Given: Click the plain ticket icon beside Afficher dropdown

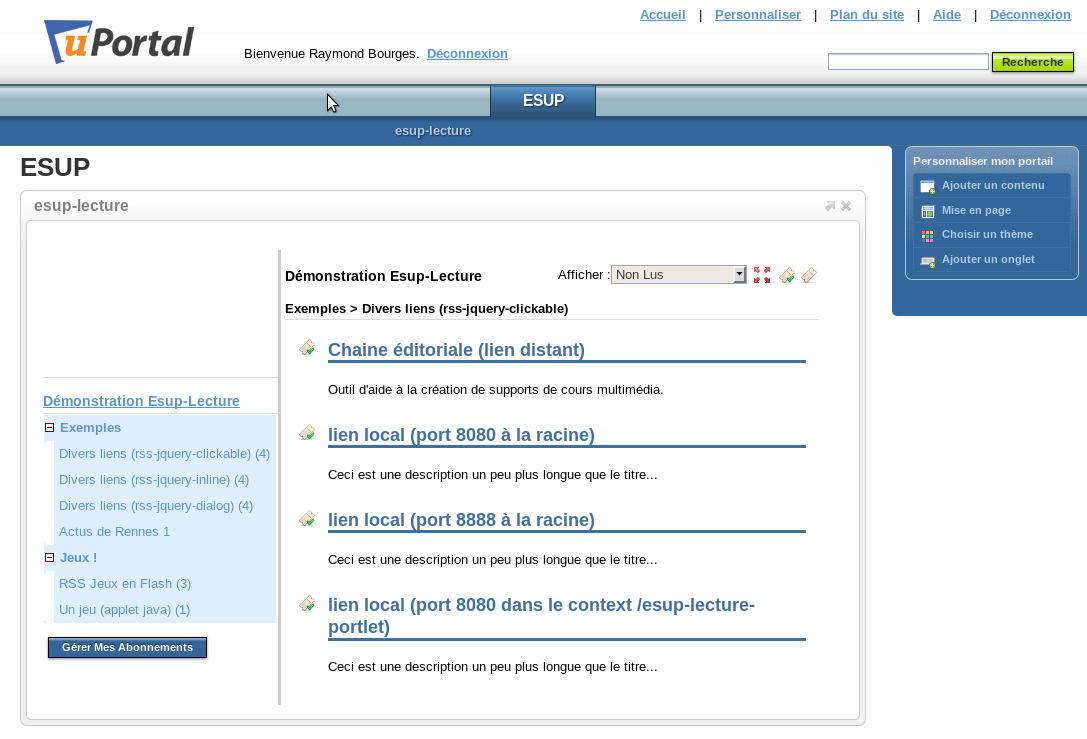Looking at the screenshot, I should (809, 275).
